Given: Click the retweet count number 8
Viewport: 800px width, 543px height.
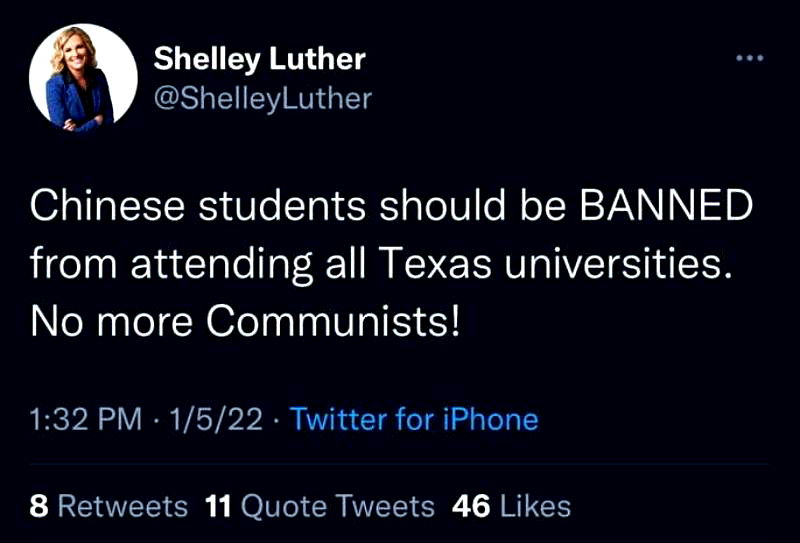Looking at the screenshot, I should pyautogui.click(x=39, y=506).
